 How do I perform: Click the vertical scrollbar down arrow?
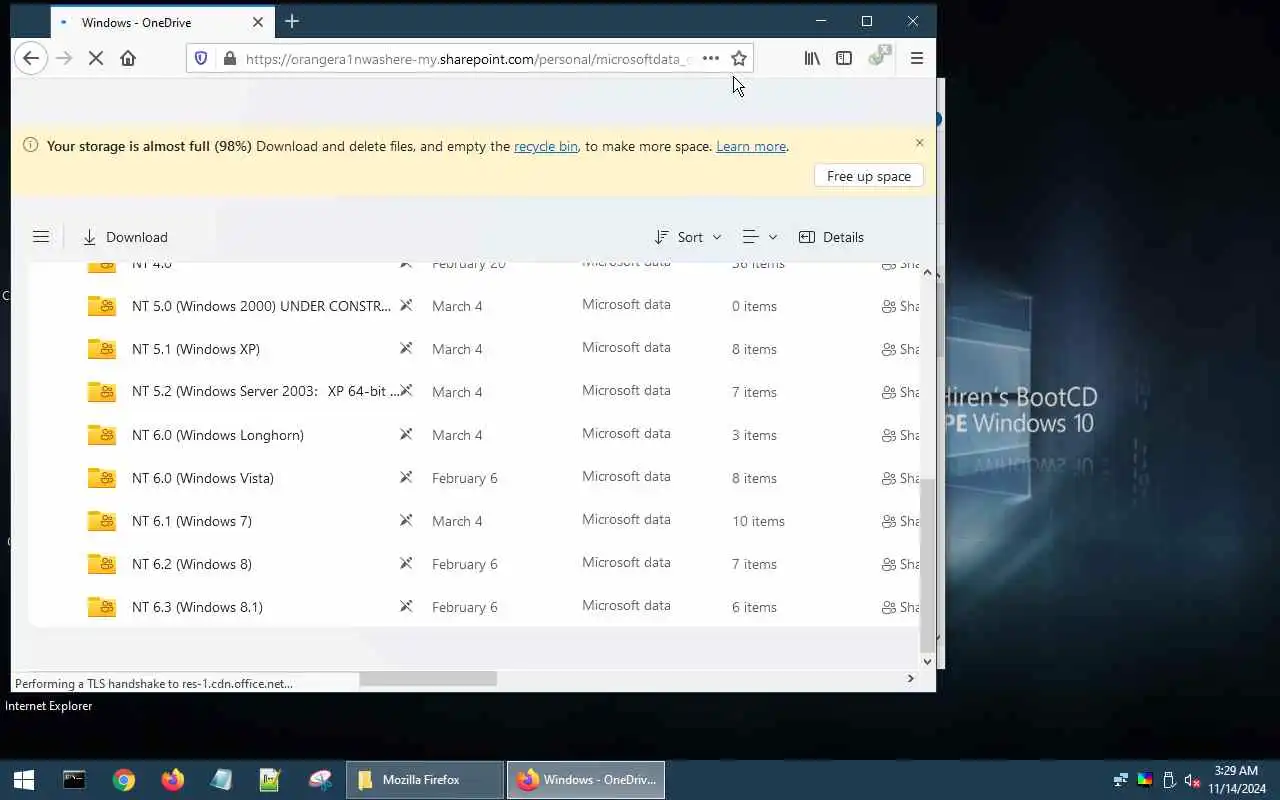pyautogui.click(x=927, y=661)
